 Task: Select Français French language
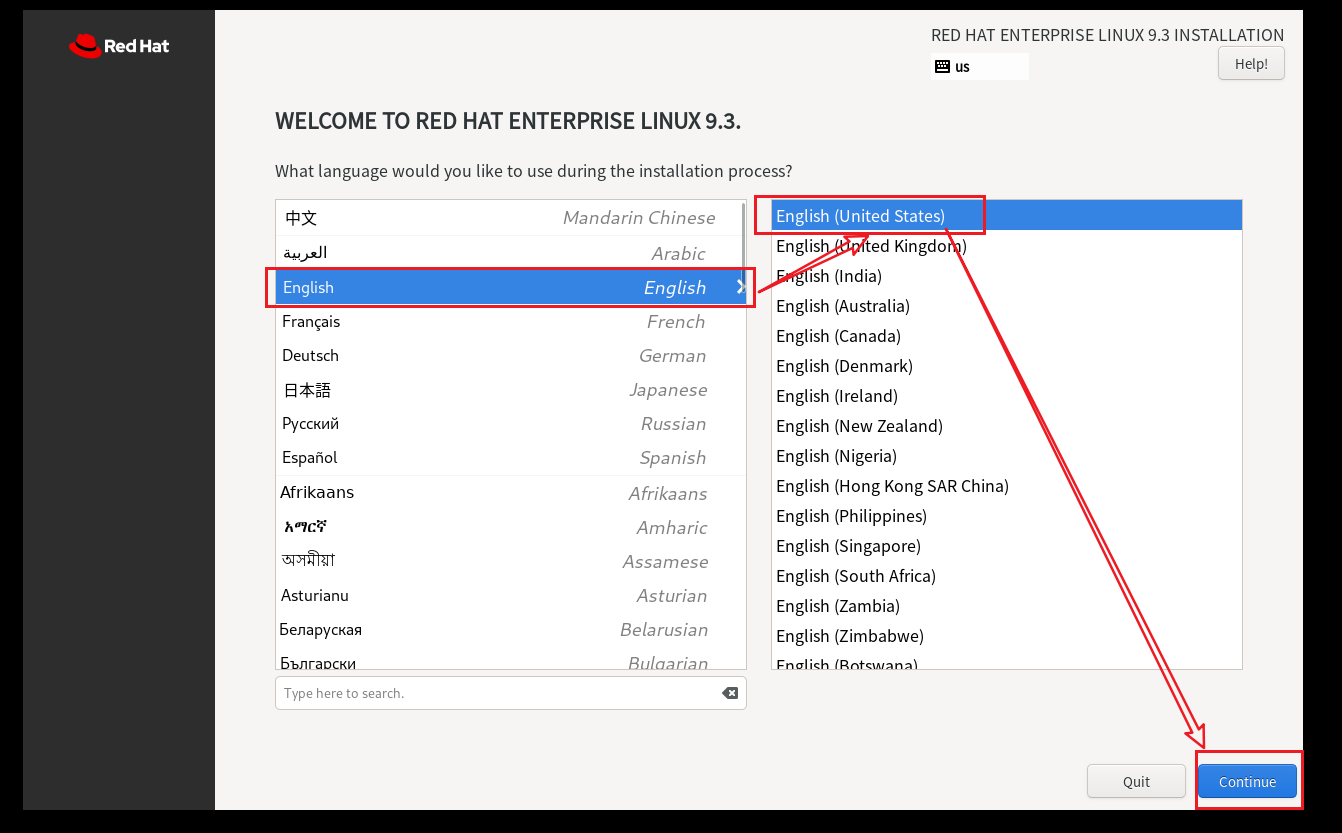pyautogui.click(x=511, y=321)
